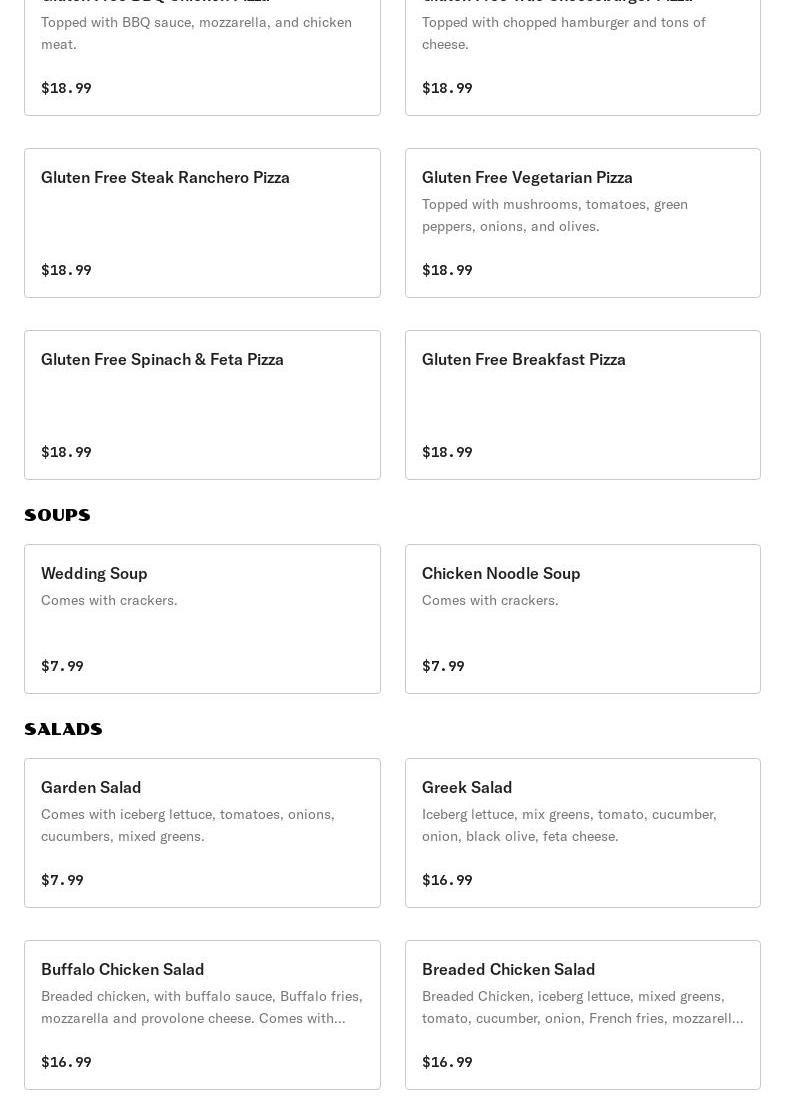Open truncated Buffalo Chicken Salad description
This screenshot has width=785, height=1105.
pos(202,1007)
